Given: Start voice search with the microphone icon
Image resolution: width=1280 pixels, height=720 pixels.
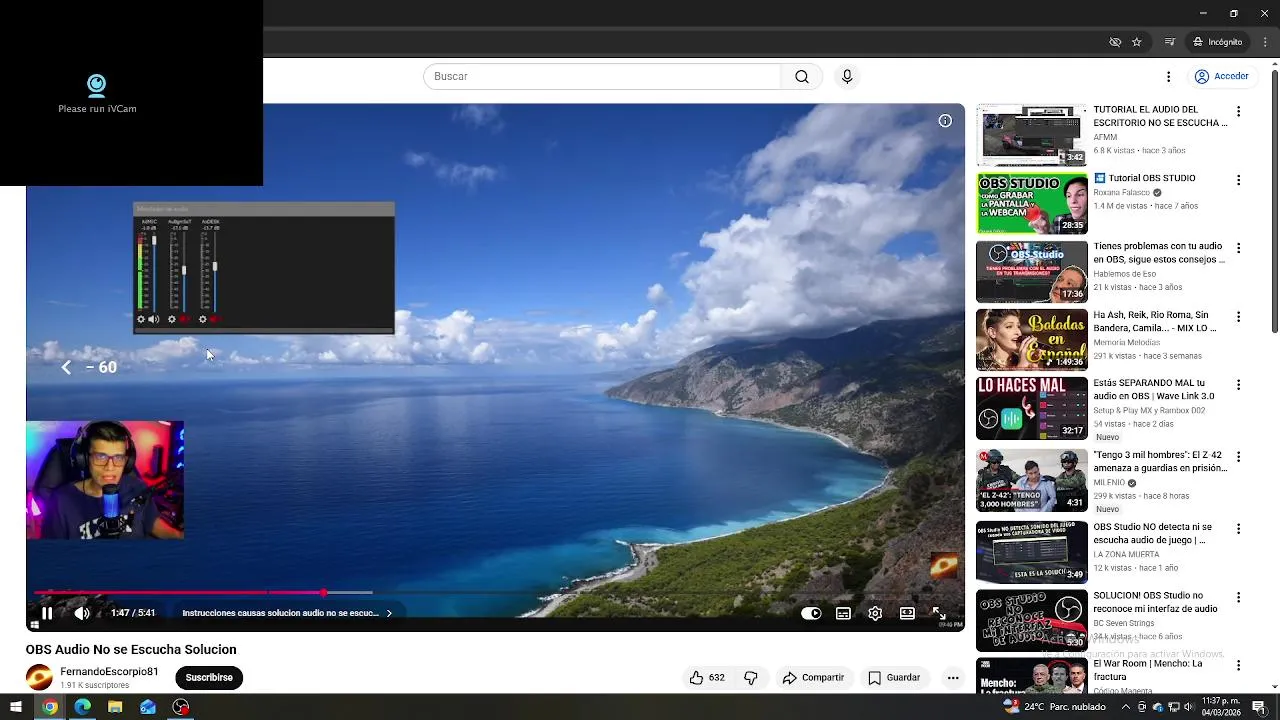Looking at the screenshot, I should (847, 77).
